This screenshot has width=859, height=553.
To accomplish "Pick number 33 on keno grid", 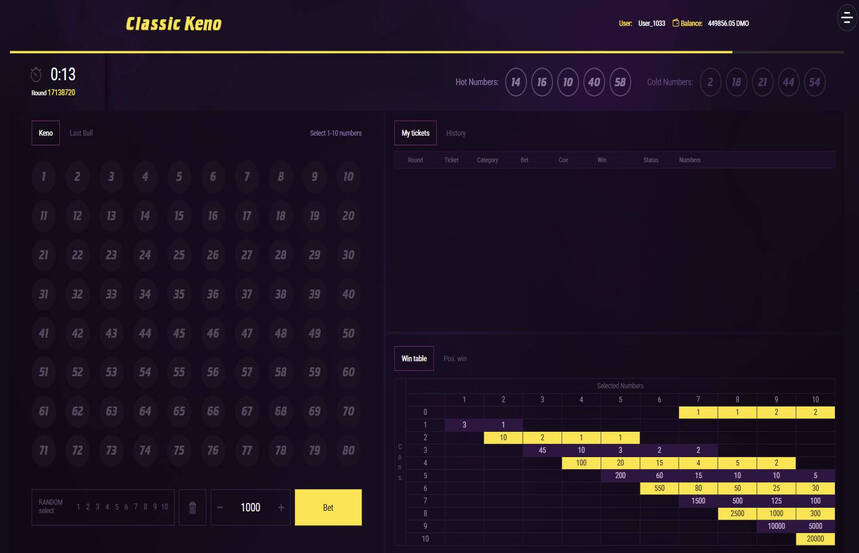I will [x=111, y=294].
